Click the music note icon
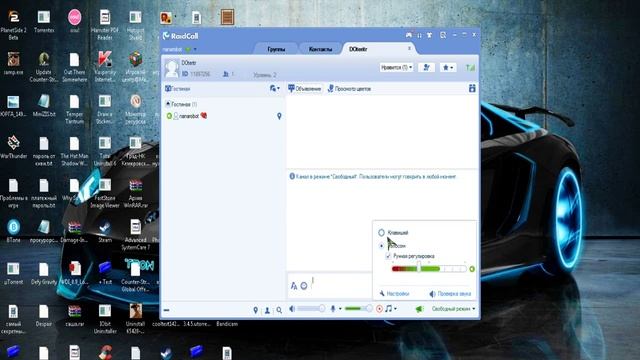This screenshot has width=640, height=360. [x=389, y=309]
